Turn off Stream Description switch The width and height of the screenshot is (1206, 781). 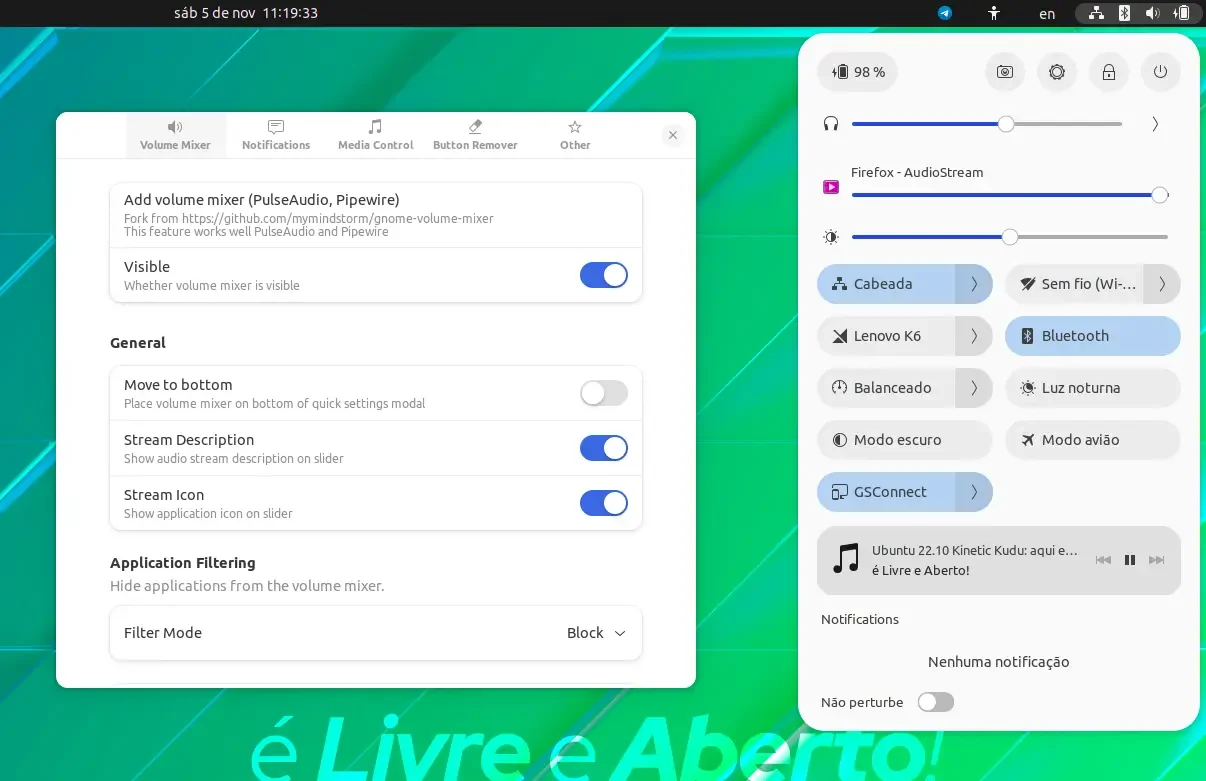pos(604,448)
